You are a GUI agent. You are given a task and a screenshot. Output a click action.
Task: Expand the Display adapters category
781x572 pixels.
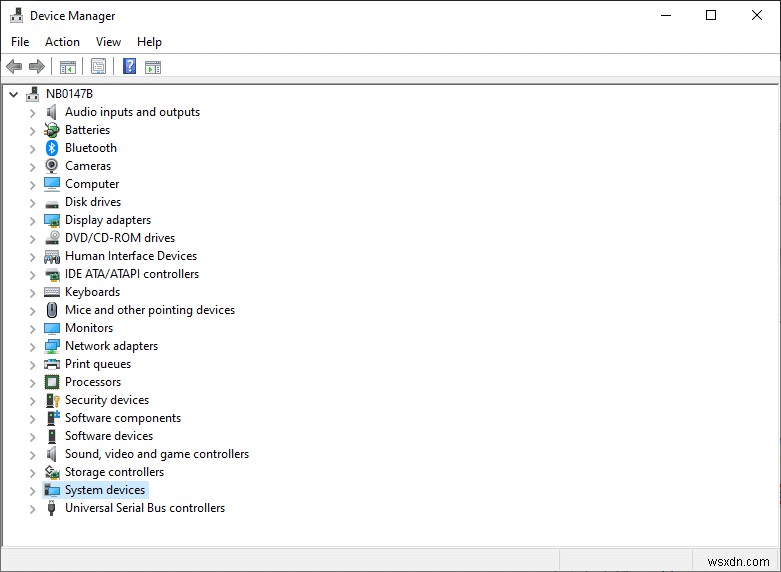click(x=32, y=221)
